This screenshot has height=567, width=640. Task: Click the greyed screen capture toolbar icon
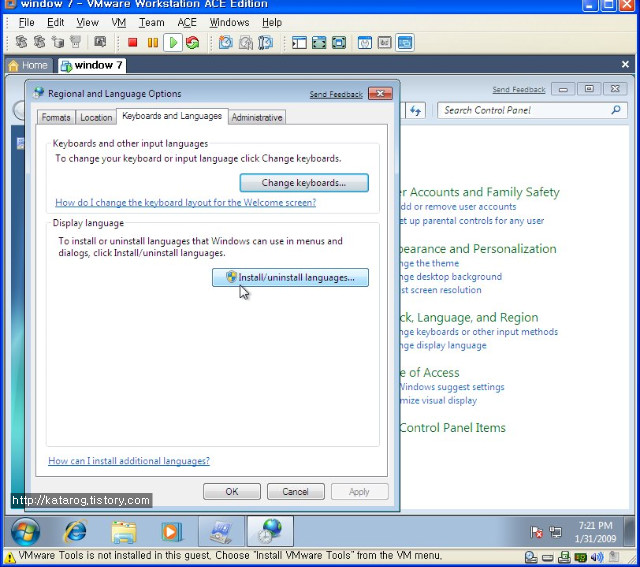click(x=100, y=42)
